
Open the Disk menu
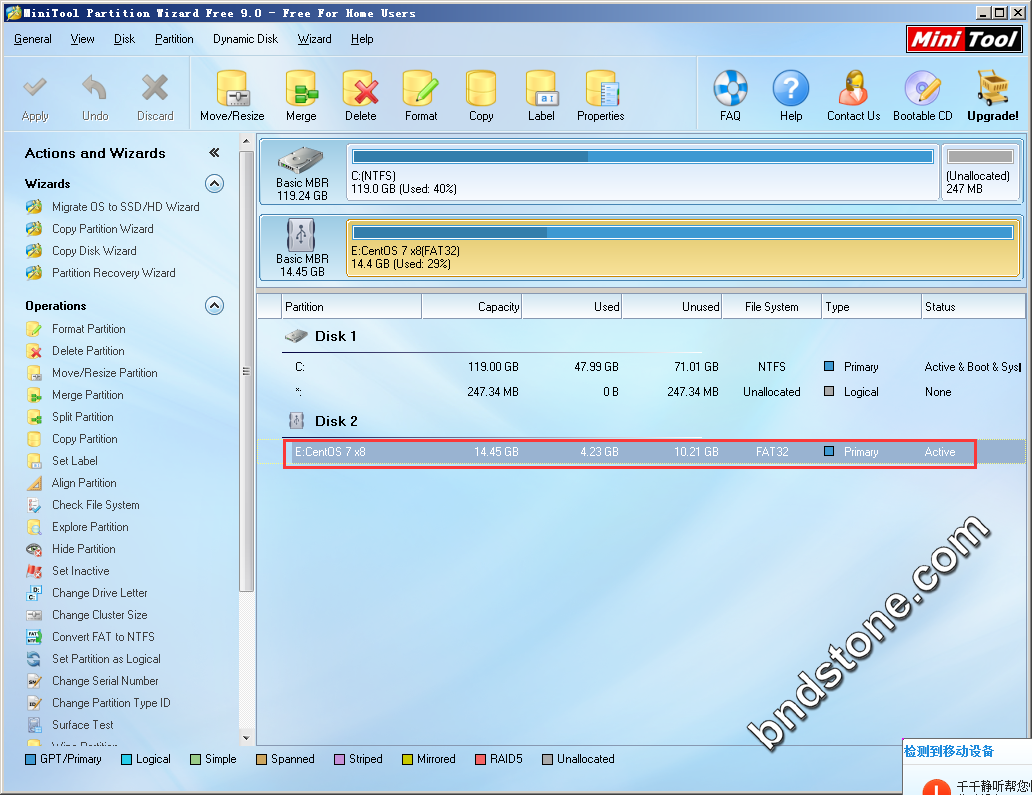[x=124, y=39]
